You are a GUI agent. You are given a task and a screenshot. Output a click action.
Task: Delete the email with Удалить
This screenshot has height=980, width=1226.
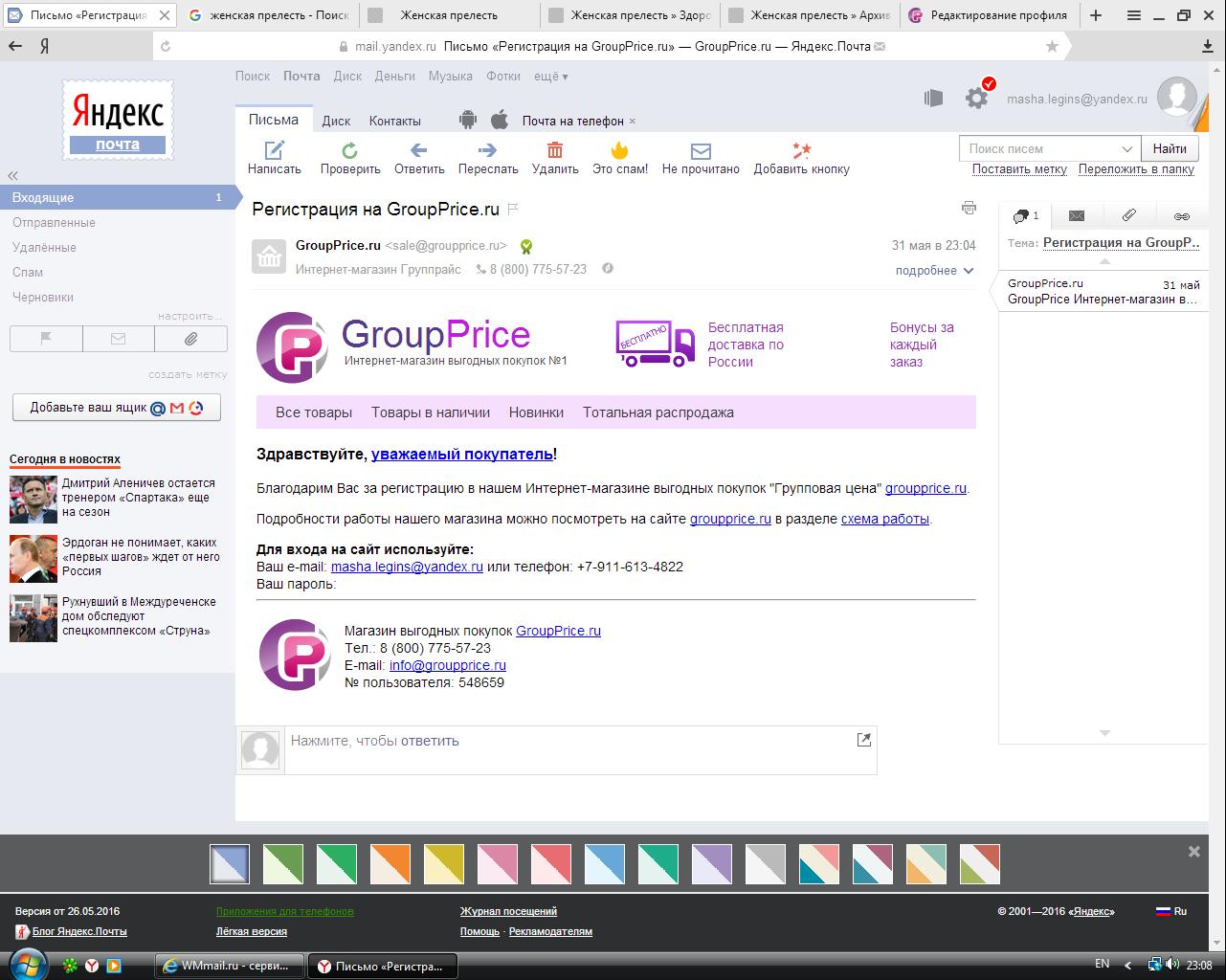pos(555,158)
